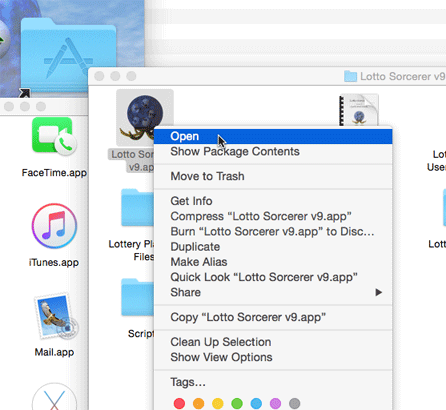This screenshot has width=446, height=410.
Task: Select Show Package Contents menu entry
Action: (x=273, y=152)
